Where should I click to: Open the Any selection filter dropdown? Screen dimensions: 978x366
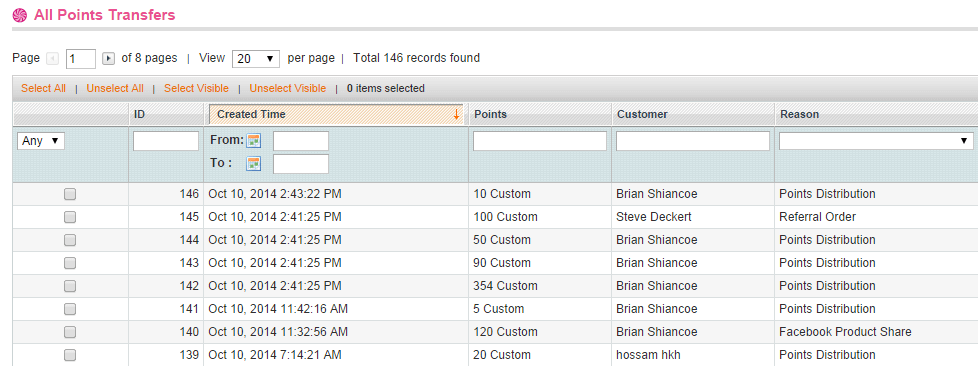[41, 141]
